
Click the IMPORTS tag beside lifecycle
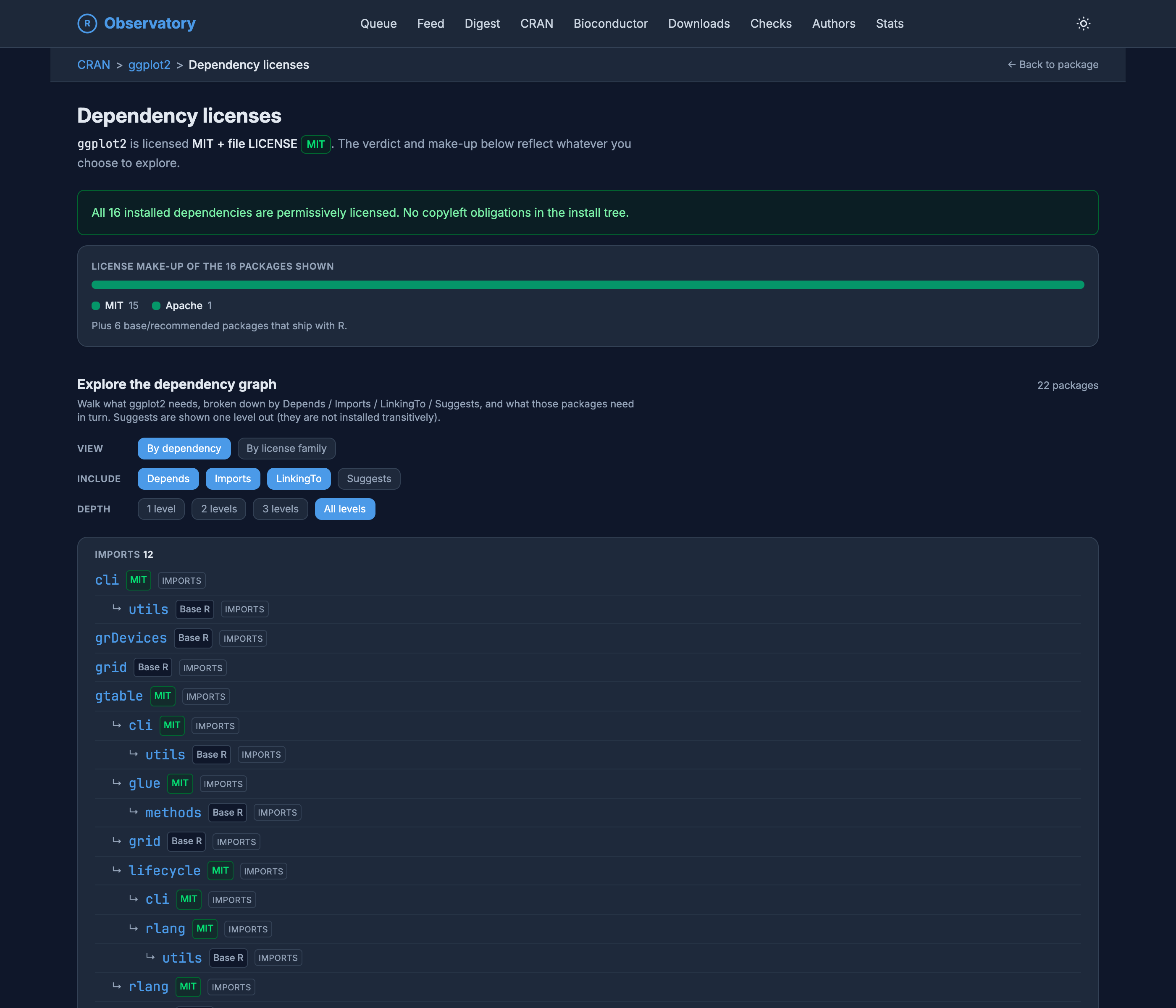pyautogui.click(x=263, y=871)
